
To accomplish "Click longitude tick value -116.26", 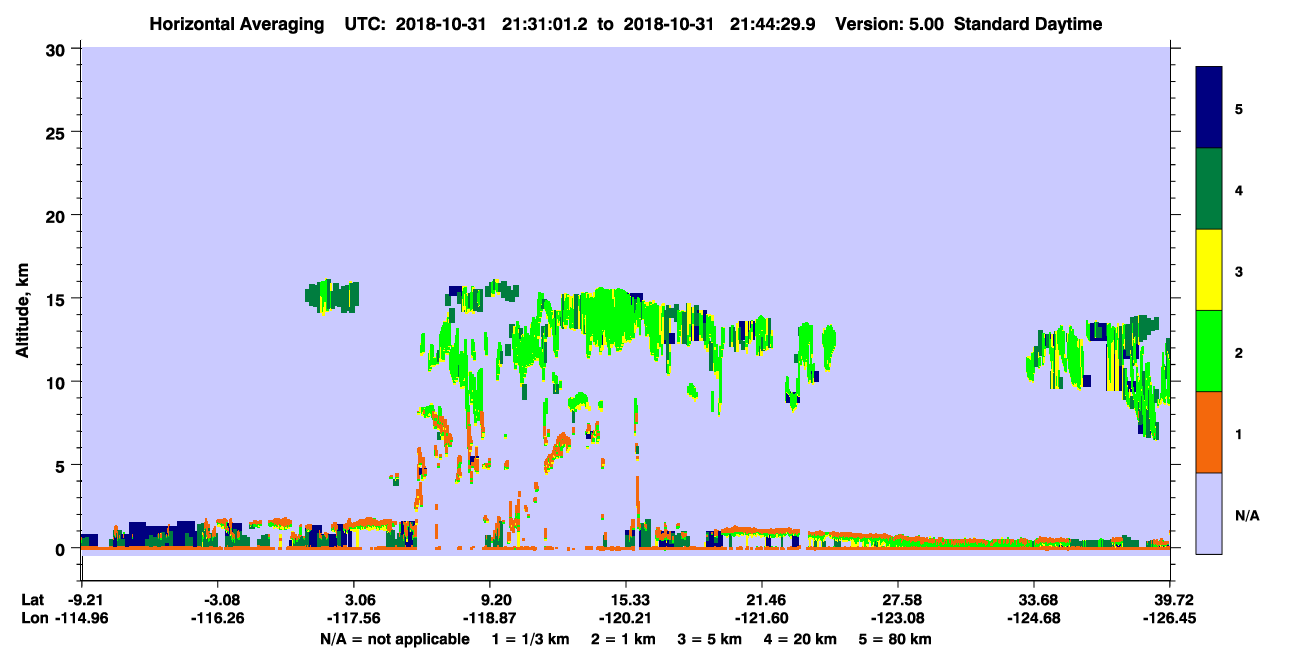I will tap(217, 618).
